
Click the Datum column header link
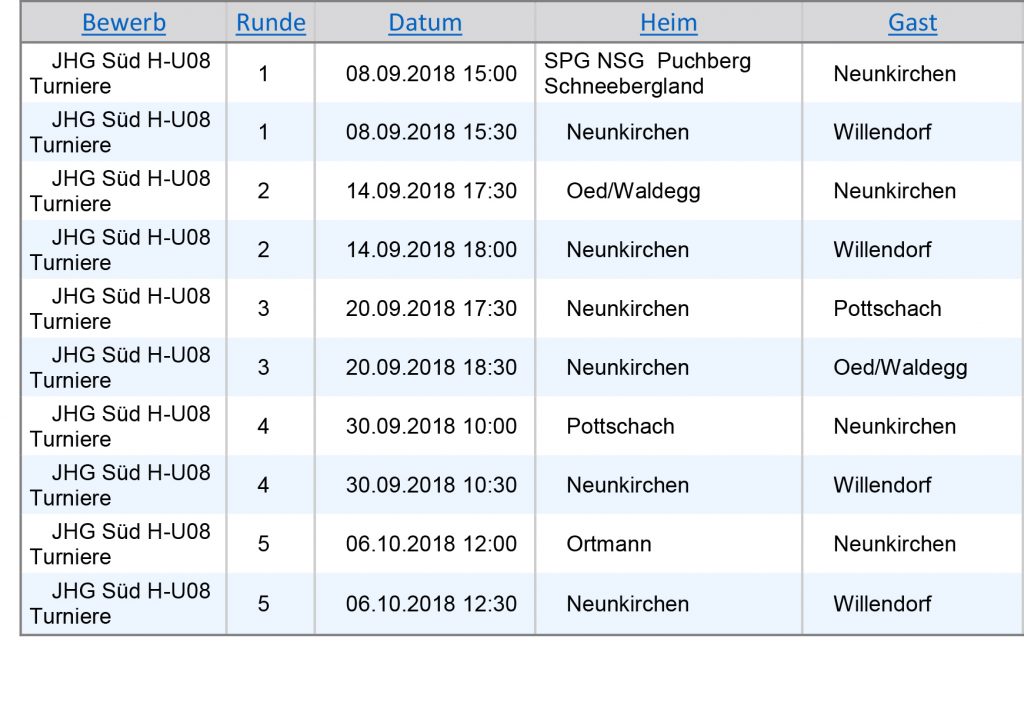click(424, 23)
